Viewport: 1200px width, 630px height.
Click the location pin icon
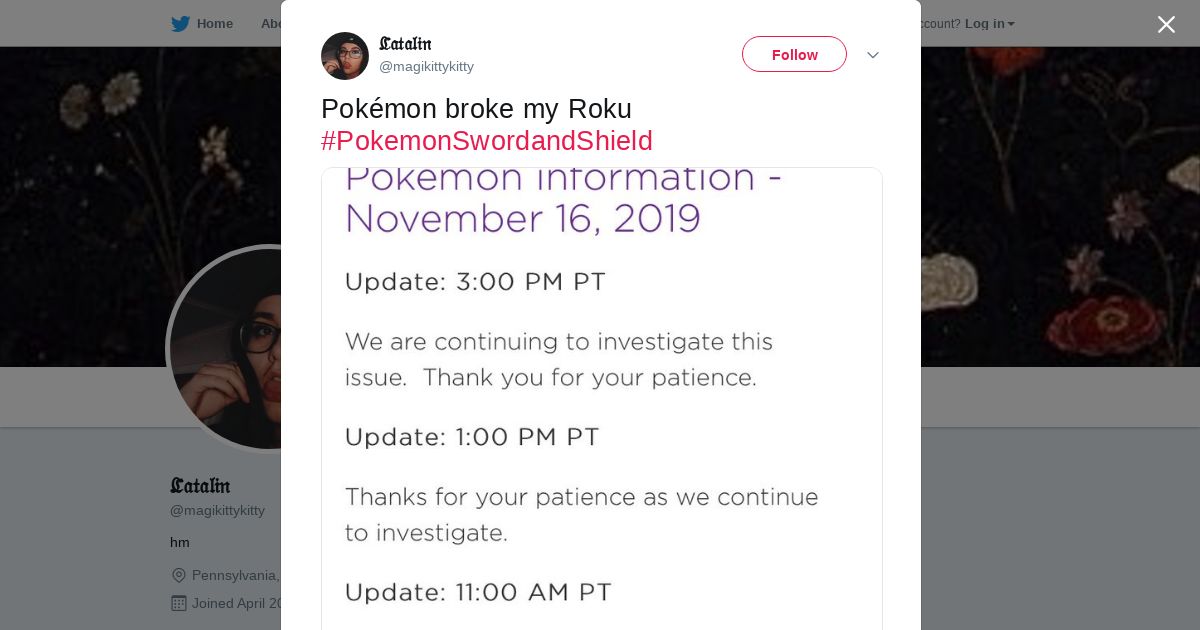[x=179, y=575]
